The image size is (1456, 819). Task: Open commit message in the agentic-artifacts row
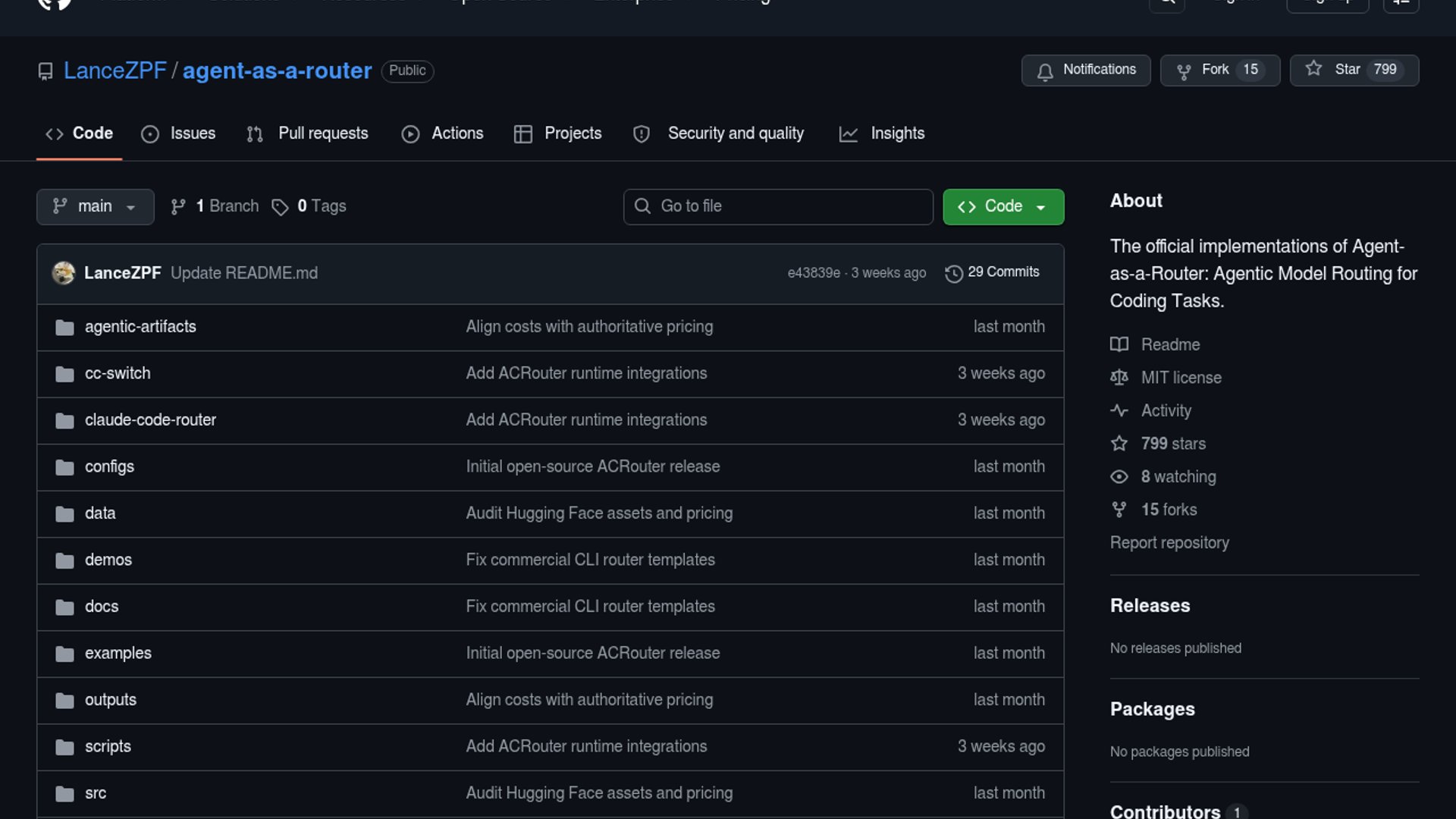click(x=589, y=327)
